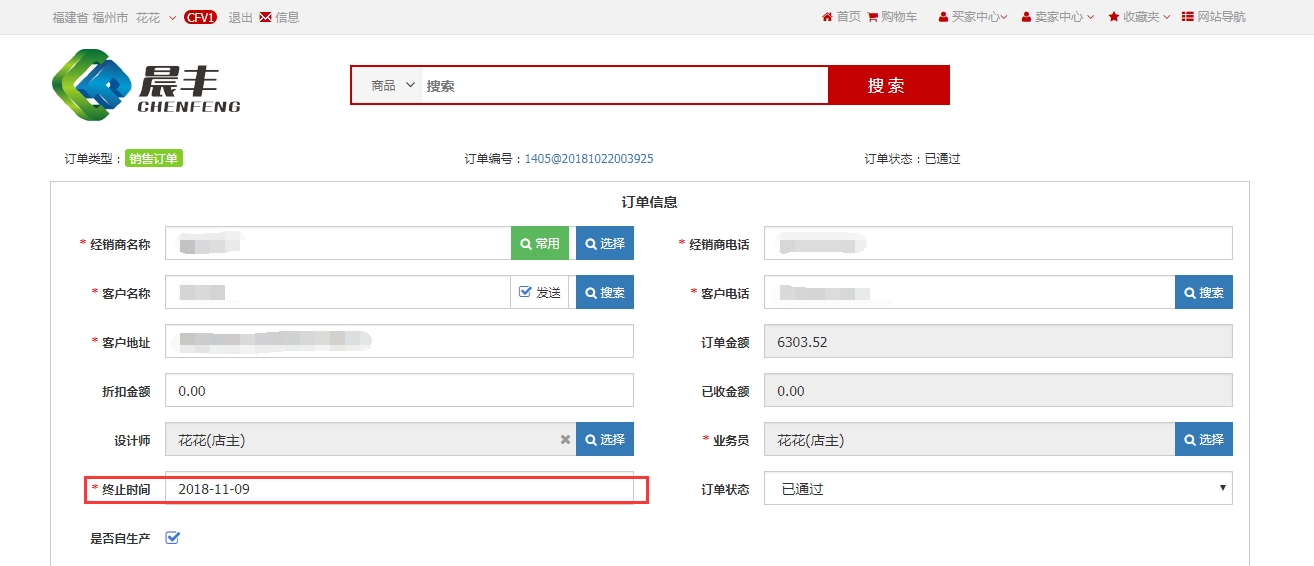Click the Chenfeng logo

(x=146, y=86)
